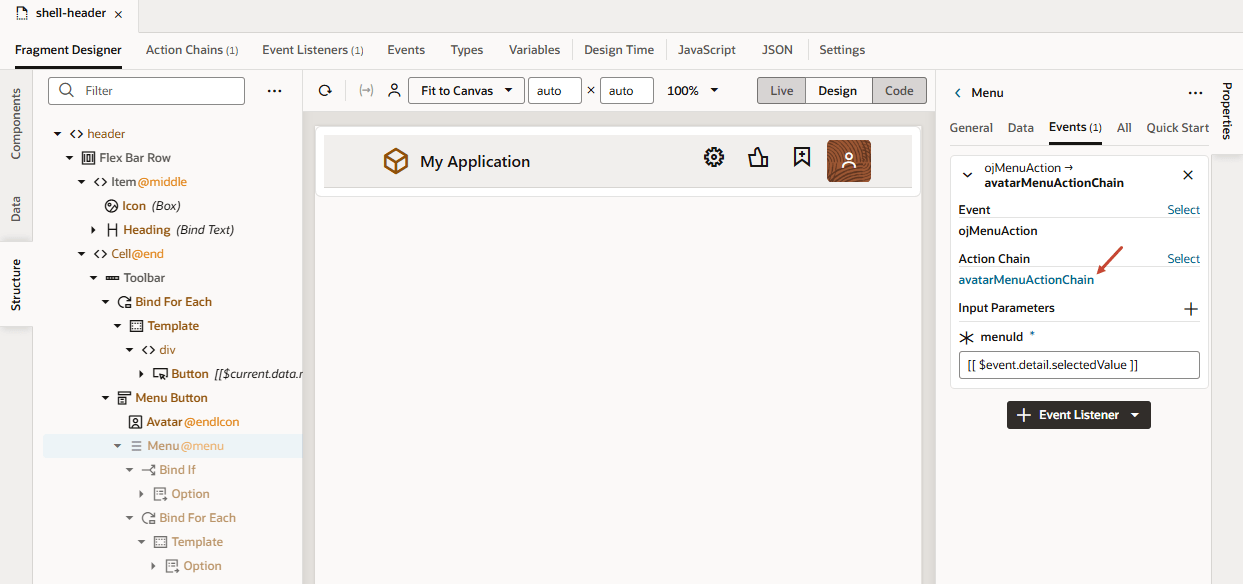This screenshot has width=1243, height=584.
Task: Switch the canvas to Code view
Action: point(898,90)
